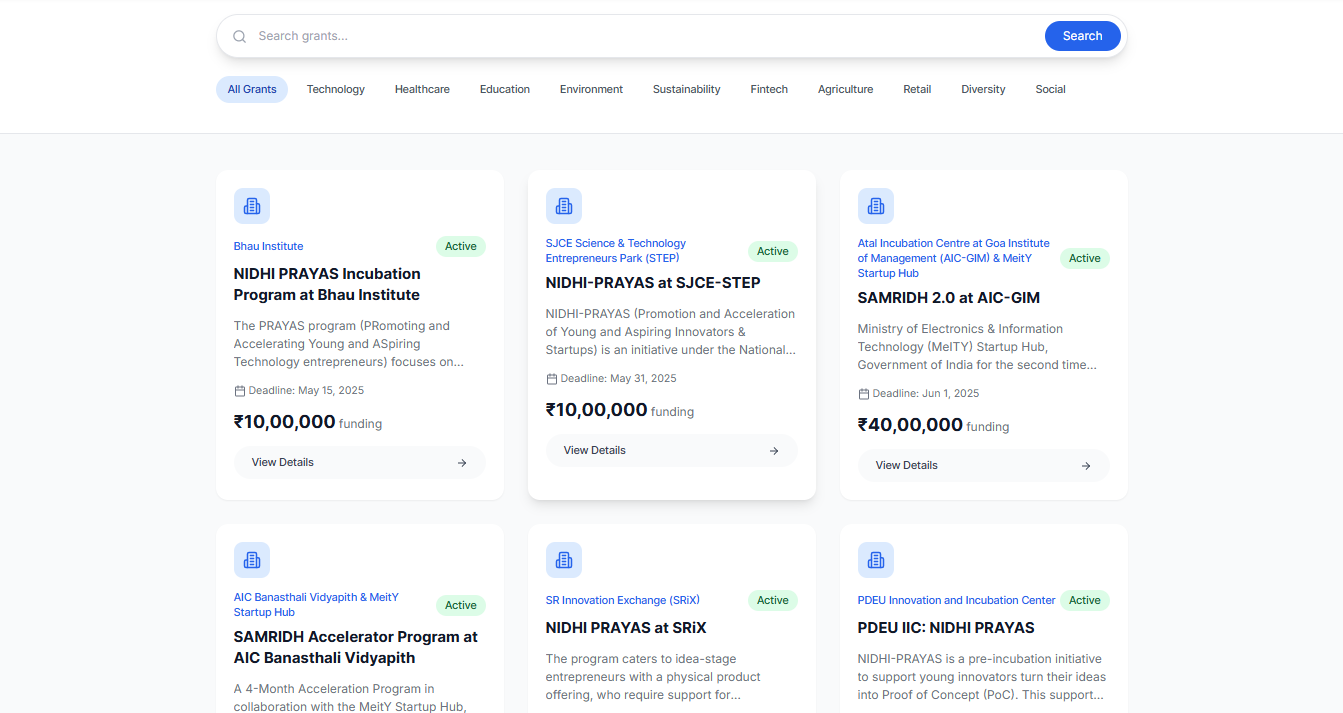The height and width of the screenshot is (713, 1343).
Task: Click SJCE Science & Technology Entrepreneurs Park link
Action: click(616, 251)
